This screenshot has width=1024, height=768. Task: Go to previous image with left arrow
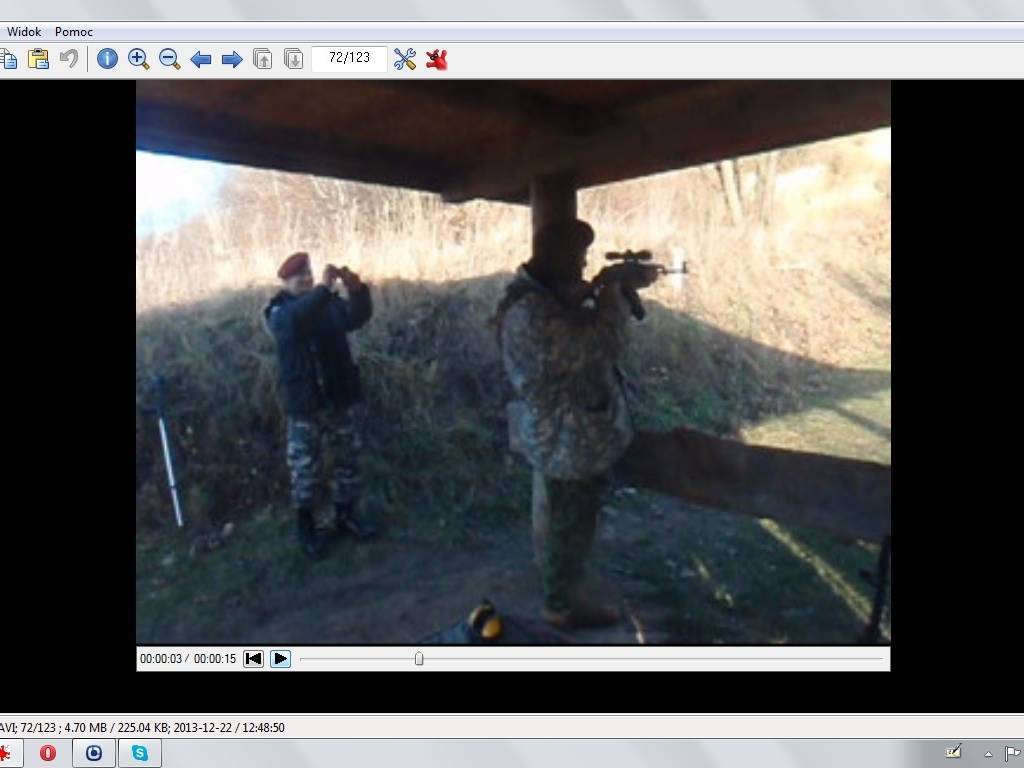pyautogui.click(x=200, y=59)
